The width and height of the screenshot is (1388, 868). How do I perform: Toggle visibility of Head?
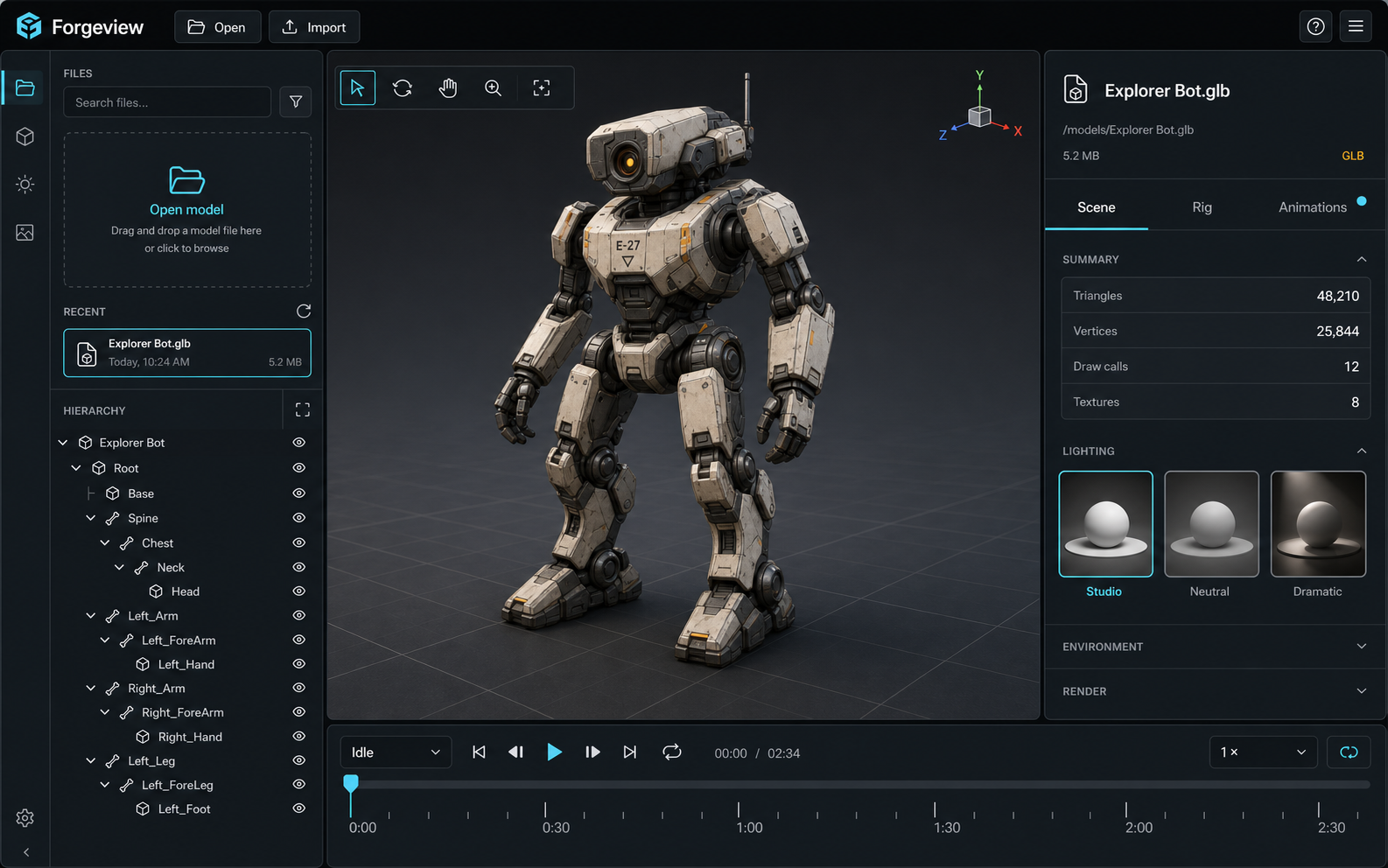tap(298, 591)
